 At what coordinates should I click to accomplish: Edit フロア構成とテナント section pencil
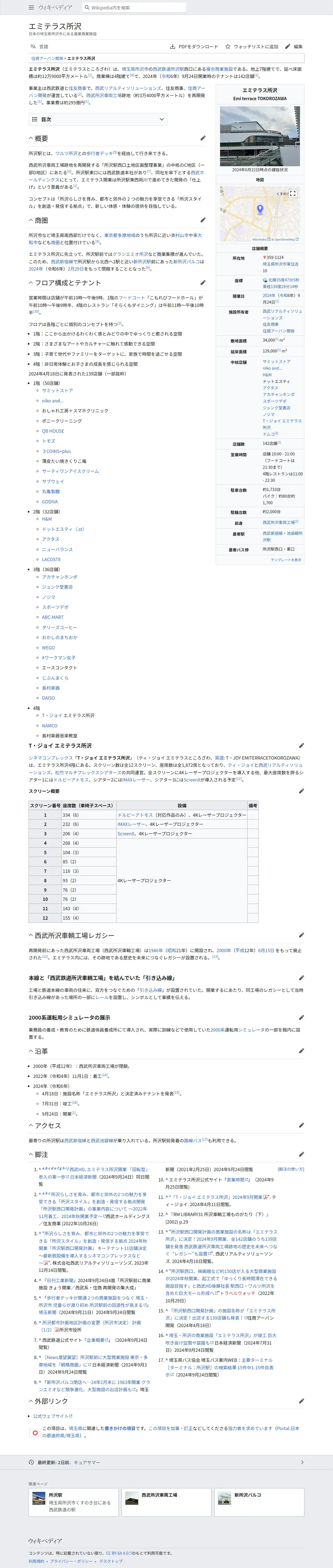(x=203, y=283)
